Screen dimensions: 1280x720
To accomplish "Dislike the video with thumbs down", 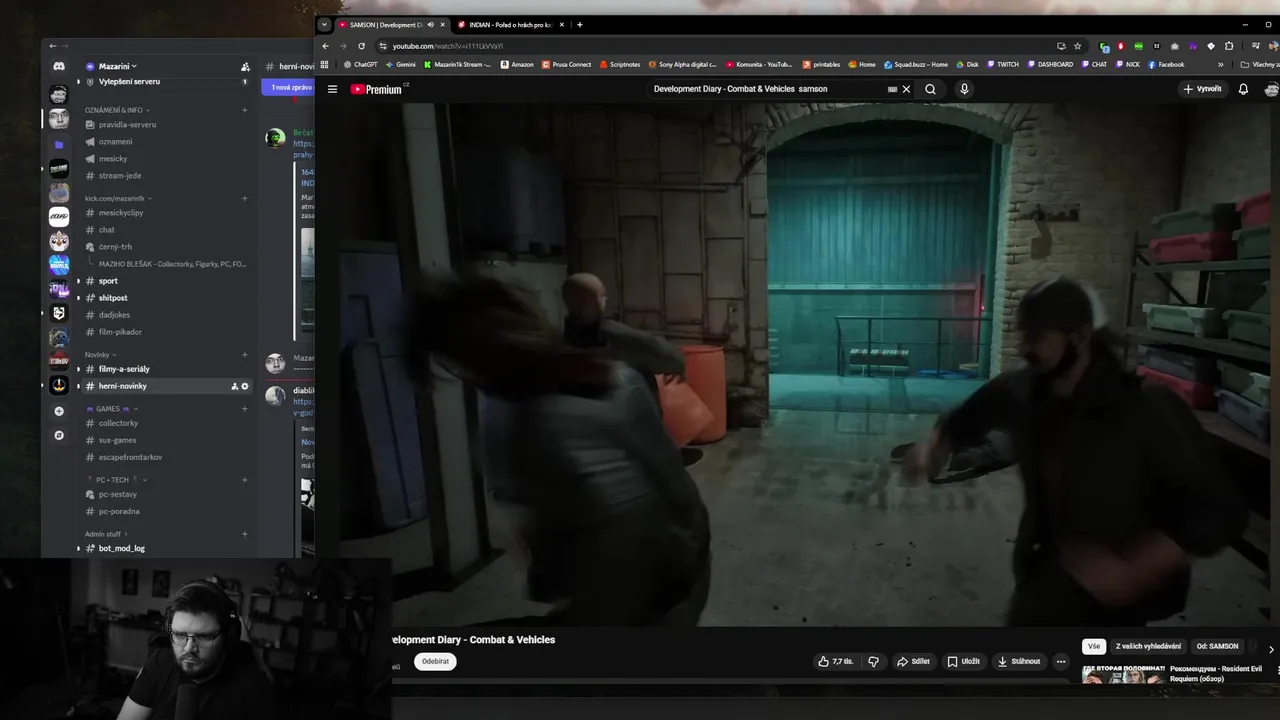I will click(x=873, y=661).
